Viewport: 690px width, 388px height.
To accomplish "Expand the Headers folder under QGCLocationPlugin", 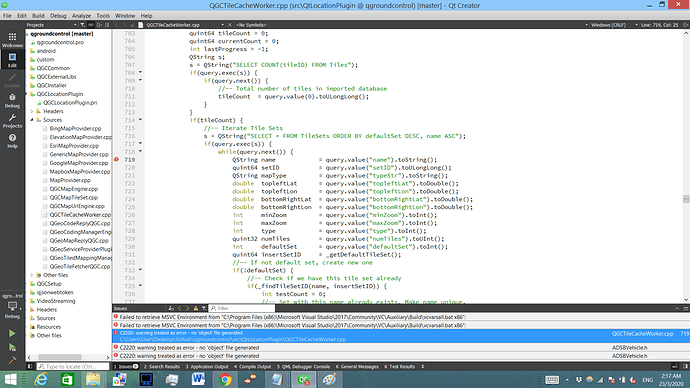I will click(x=32, y=111).
